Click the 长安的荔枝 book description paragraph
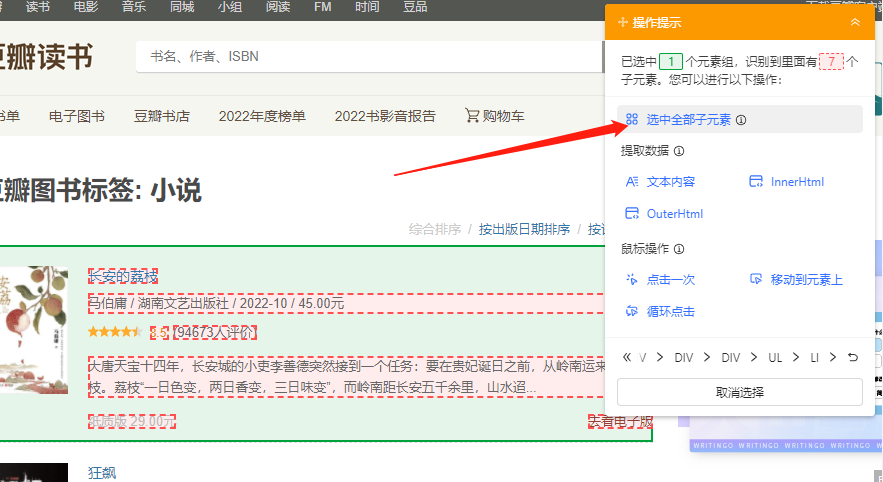The height and width of the screenshot is (482, 883). point(347,377)
